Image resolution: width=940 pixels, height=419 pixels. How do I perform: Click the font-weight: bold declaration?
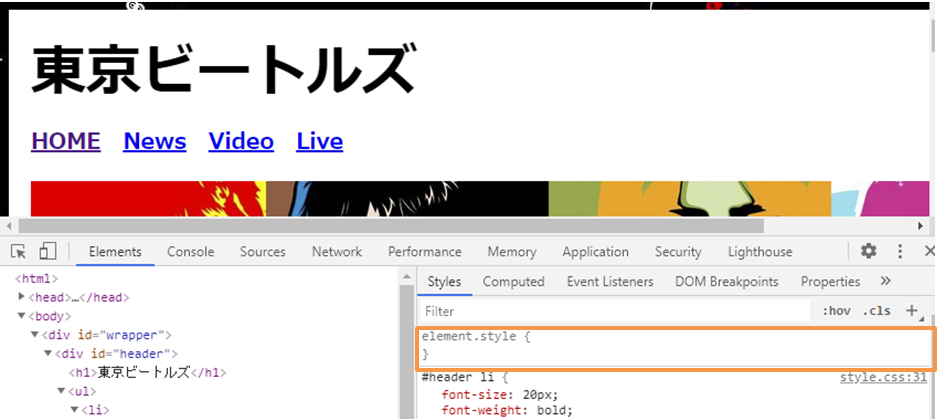[x=507, y=411]
